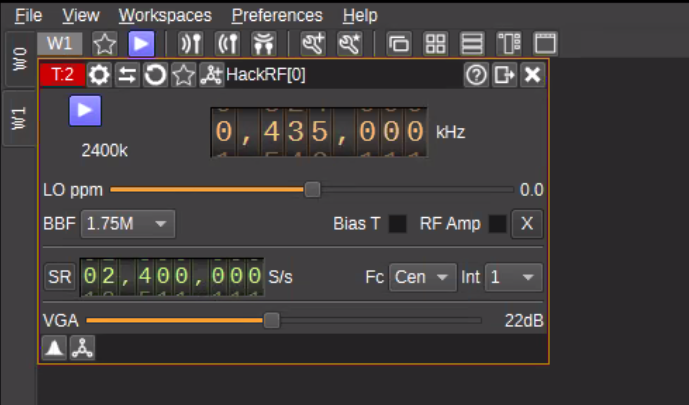Add a feature with wrench-star icon

click(350, 44)
